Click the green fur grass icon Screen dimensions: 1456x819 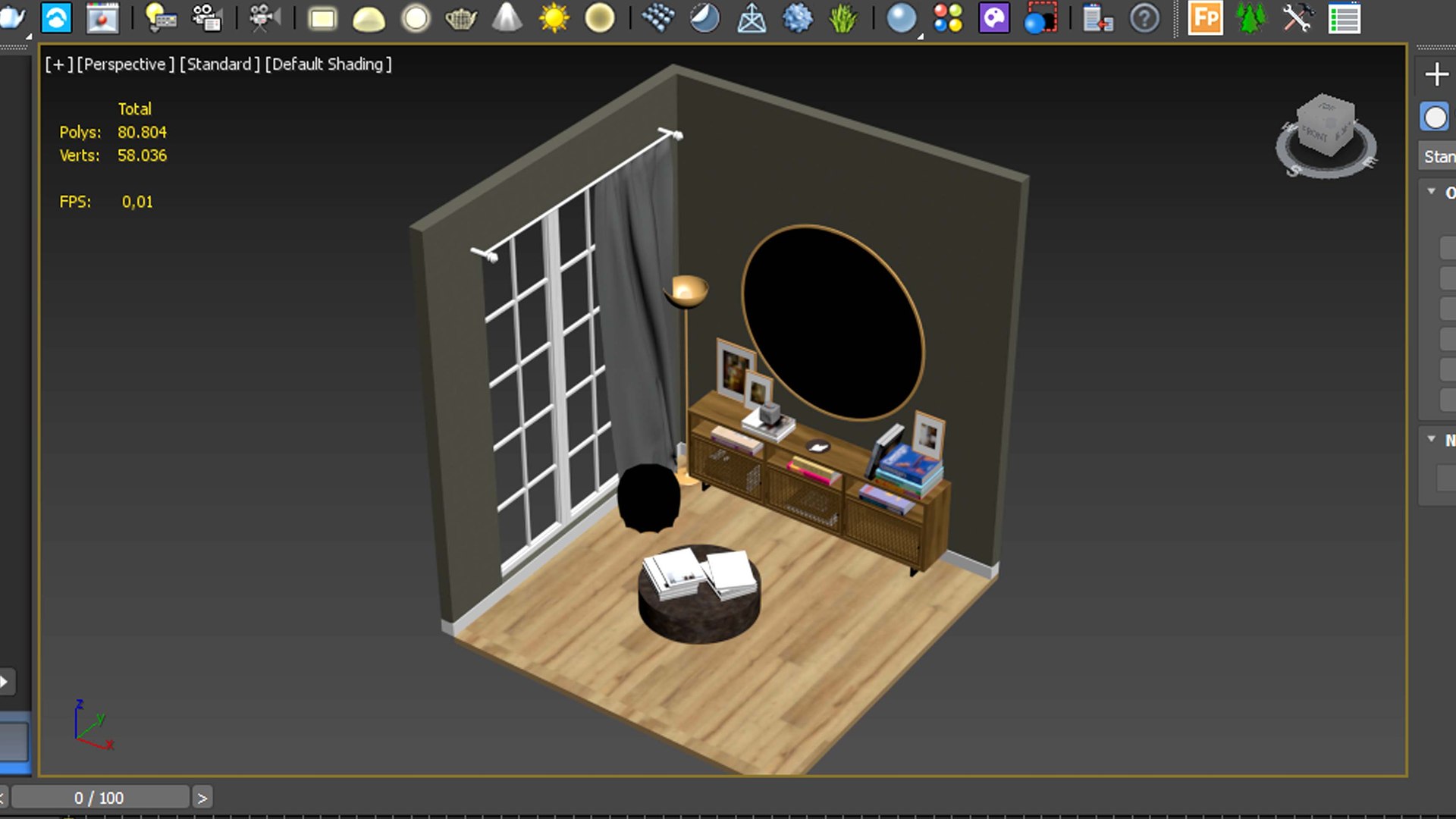[843, 17]
